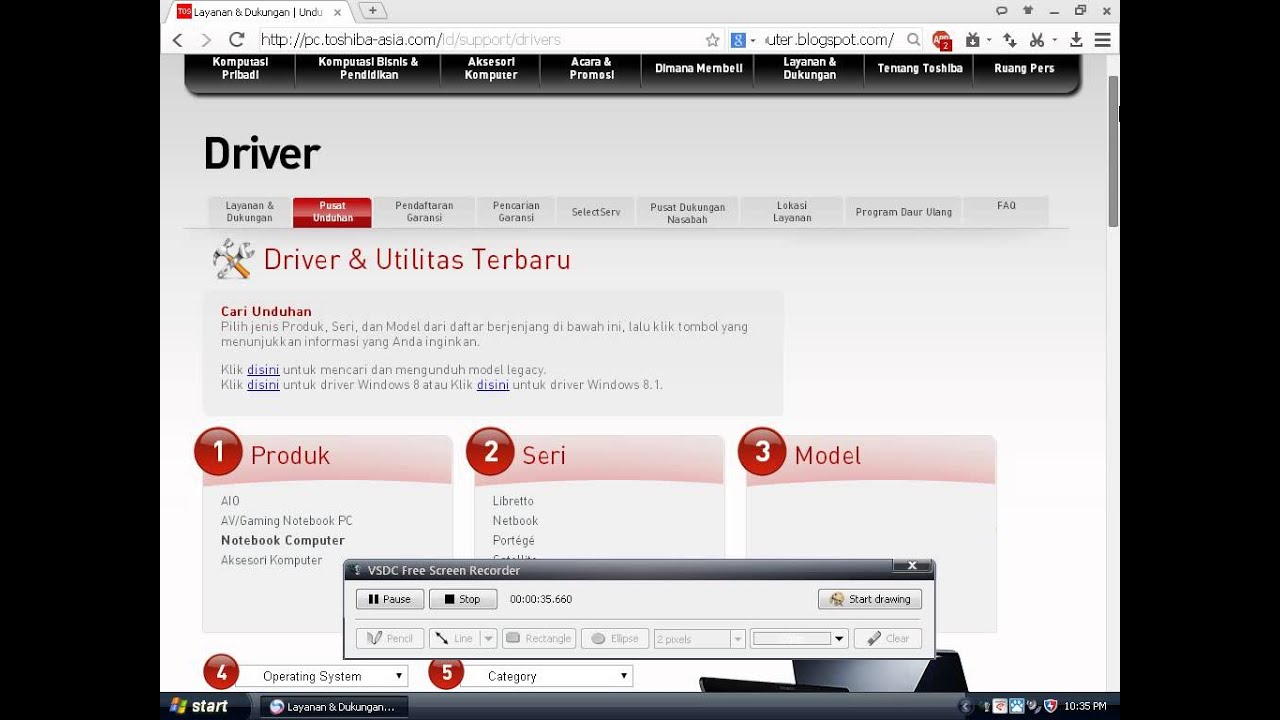Open the Operating System dropdown
1280x720 pixels.
(x=321, y=676)
